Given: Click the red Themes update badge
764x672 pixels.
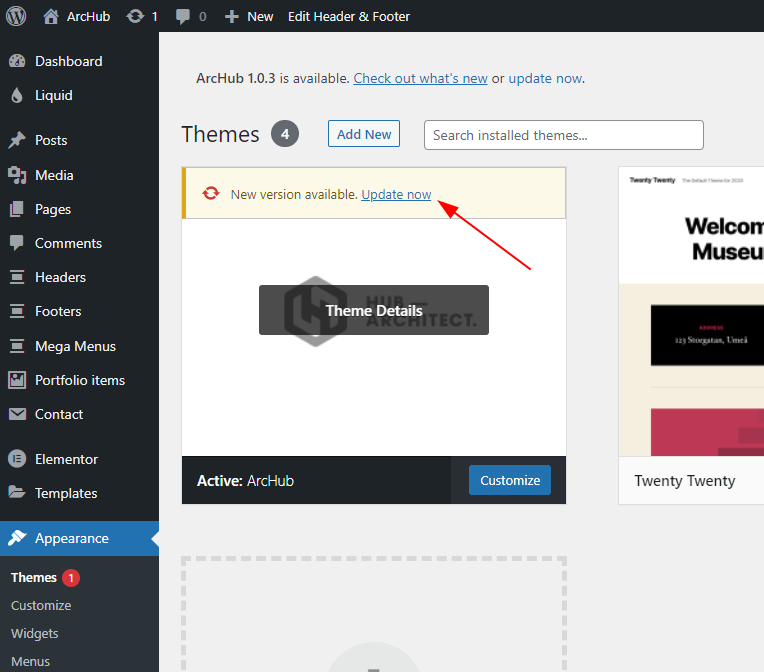Looking at the screenshot, I should [71, 578].
